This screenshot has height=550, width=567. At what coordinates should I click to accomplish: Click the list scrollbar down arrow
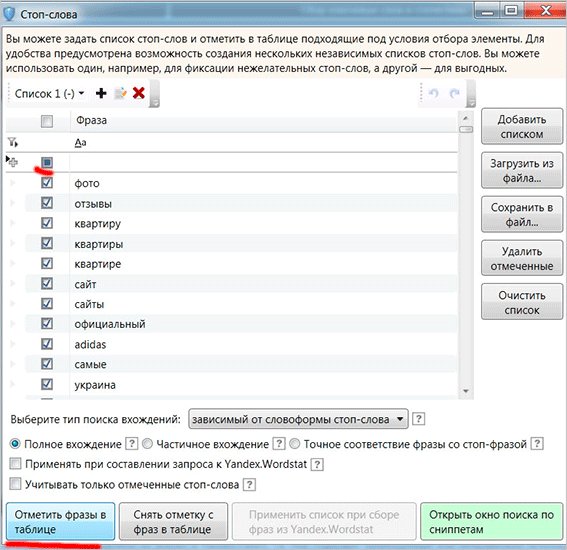(466, 391)
